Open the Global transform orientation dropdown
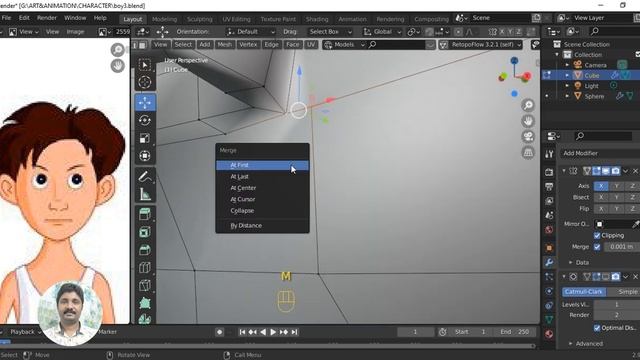 pos(383,31)
